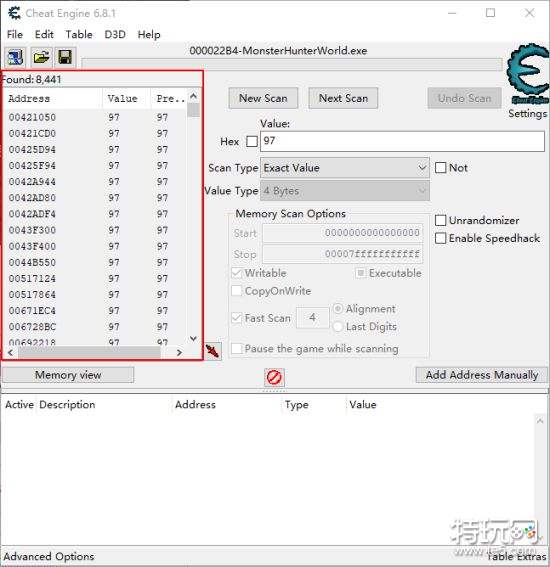Viewport: 550px width, 567px height.
Task: Click the Description column header
Action: (x=67, y=405)
